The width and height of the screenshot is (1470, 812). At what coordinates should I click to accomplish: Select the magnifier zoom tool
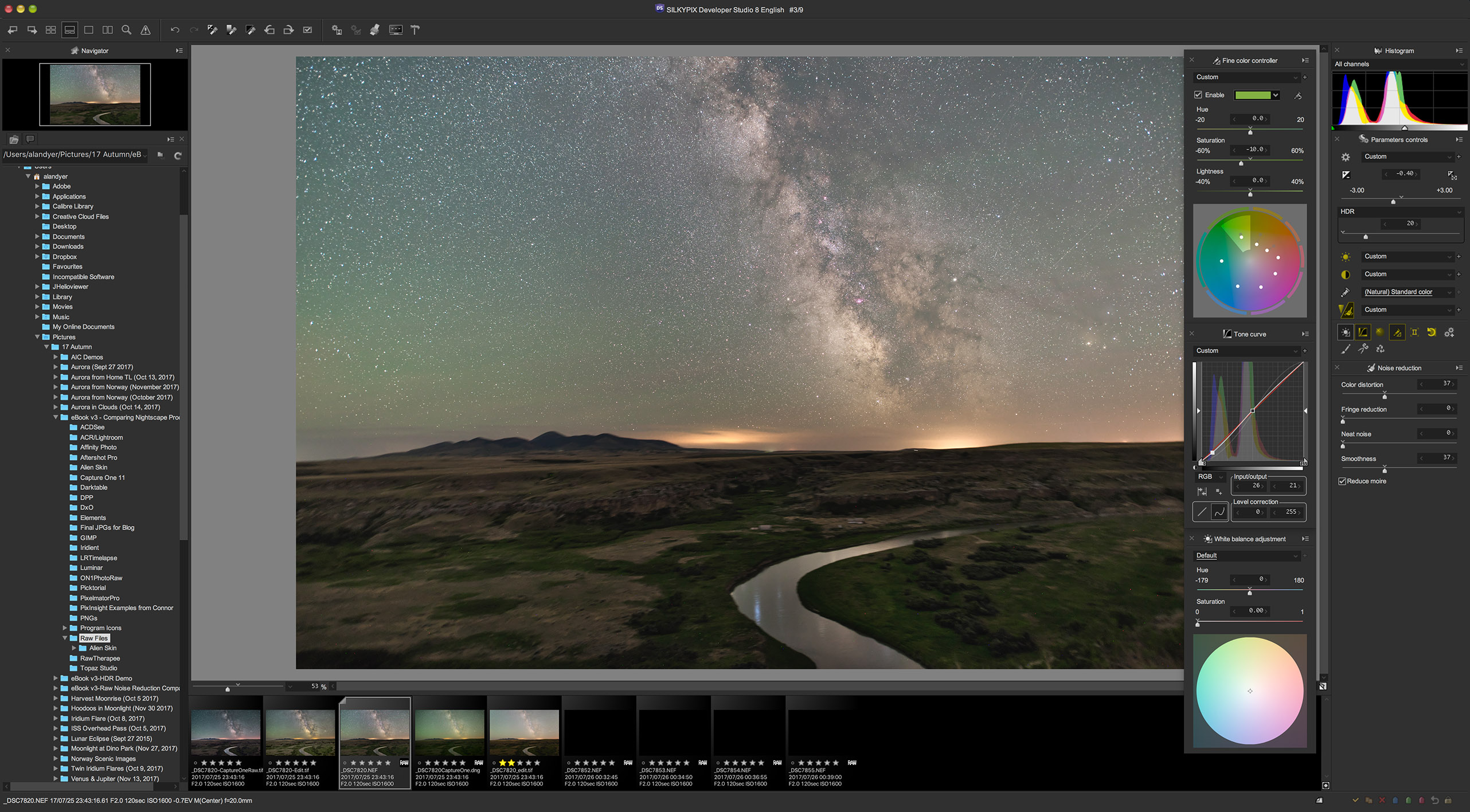coord(127,30)
